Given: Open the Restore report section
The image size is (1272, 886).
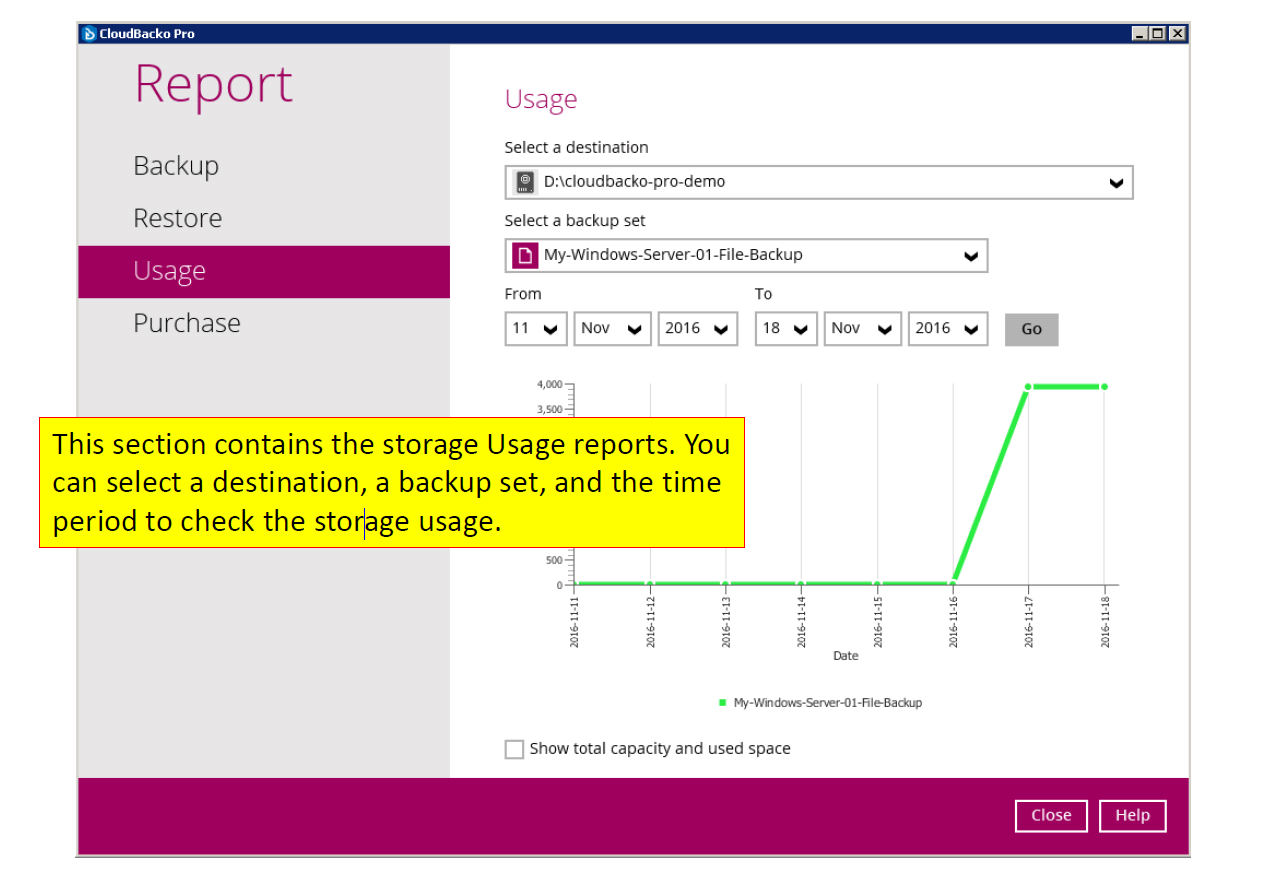Looking at the screenshot, I should point(178,219).
